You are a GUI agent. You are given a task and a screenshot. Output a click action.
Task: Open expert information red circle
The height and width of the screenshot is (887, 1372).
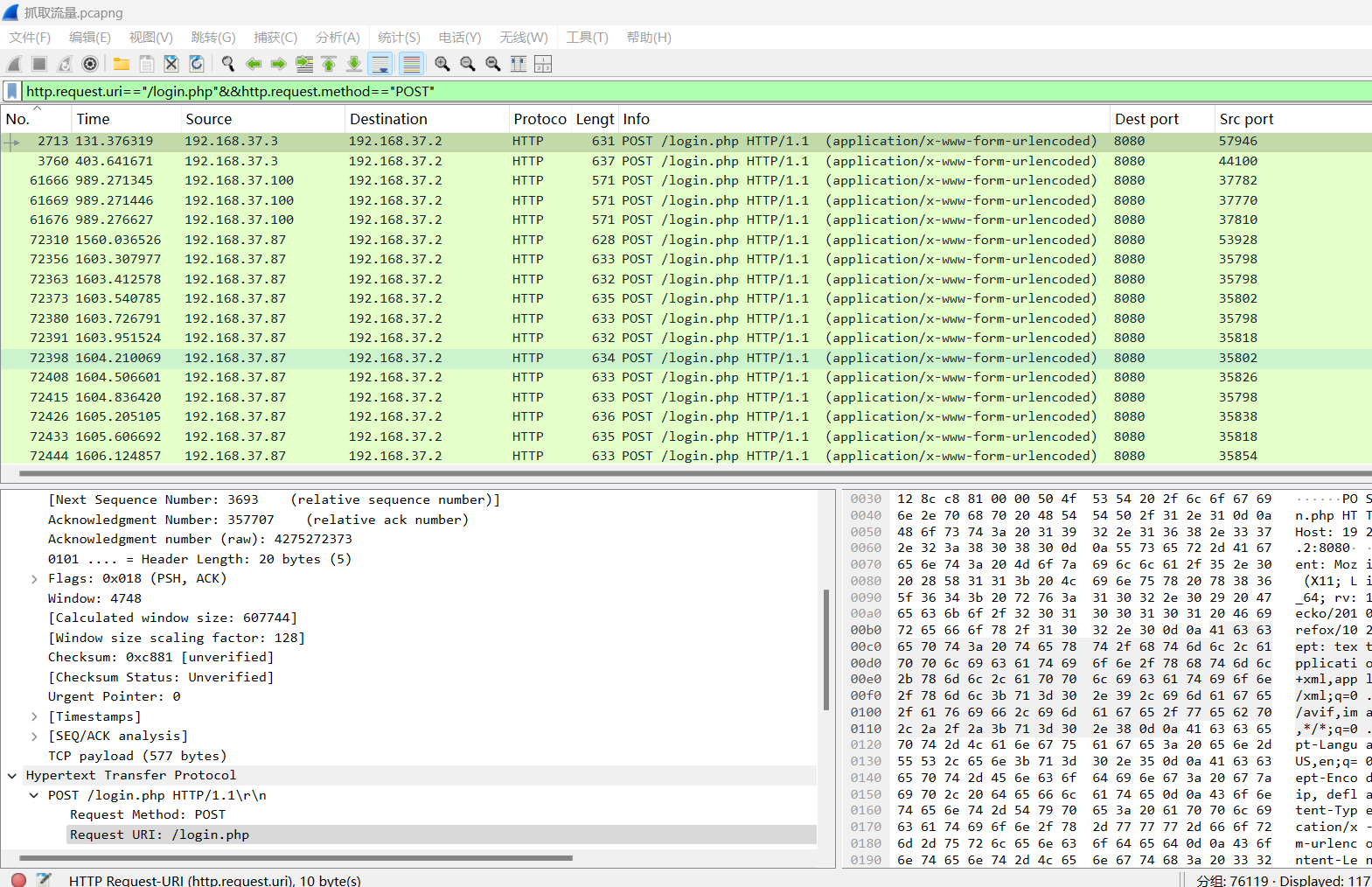point(18,880)
